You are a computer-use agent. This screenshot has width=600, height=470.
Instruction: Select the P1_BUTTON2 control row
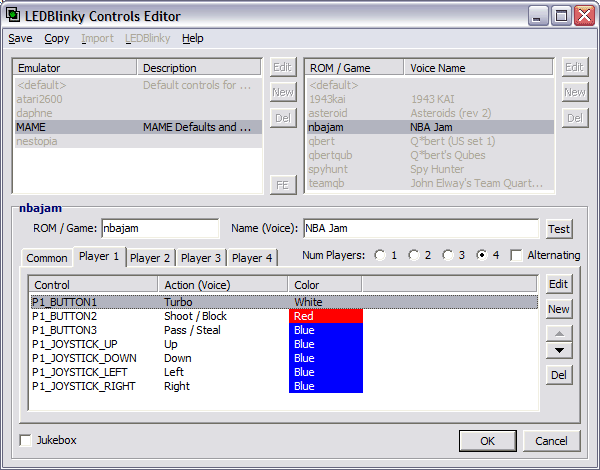pyautogui.click(x=284, y=316)
